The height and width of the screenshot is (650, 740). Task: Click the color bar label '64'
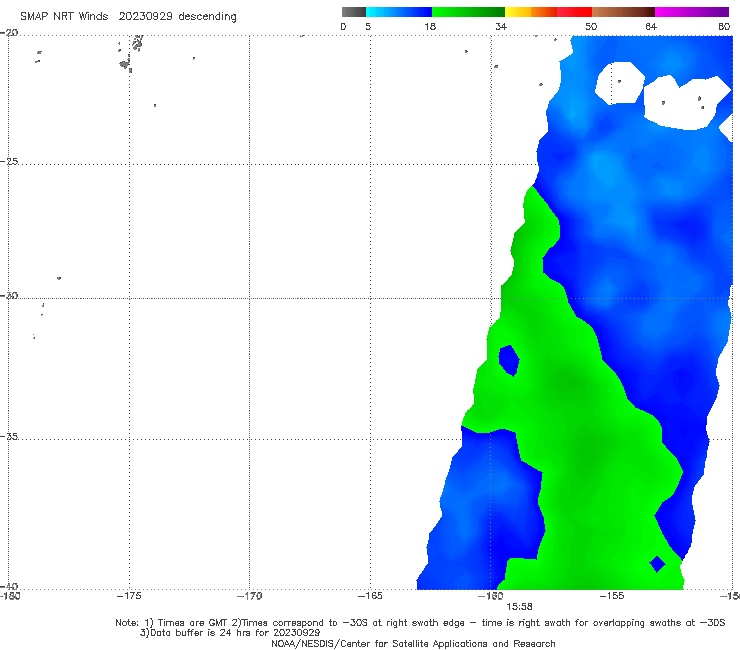(x=651, y=26)
